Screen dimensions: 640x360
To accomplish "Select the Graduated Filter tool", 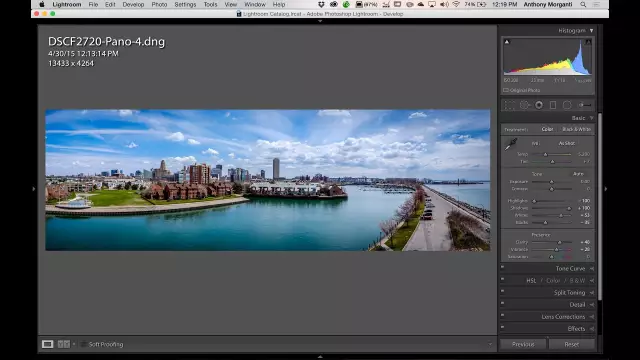I will [553, 105].
